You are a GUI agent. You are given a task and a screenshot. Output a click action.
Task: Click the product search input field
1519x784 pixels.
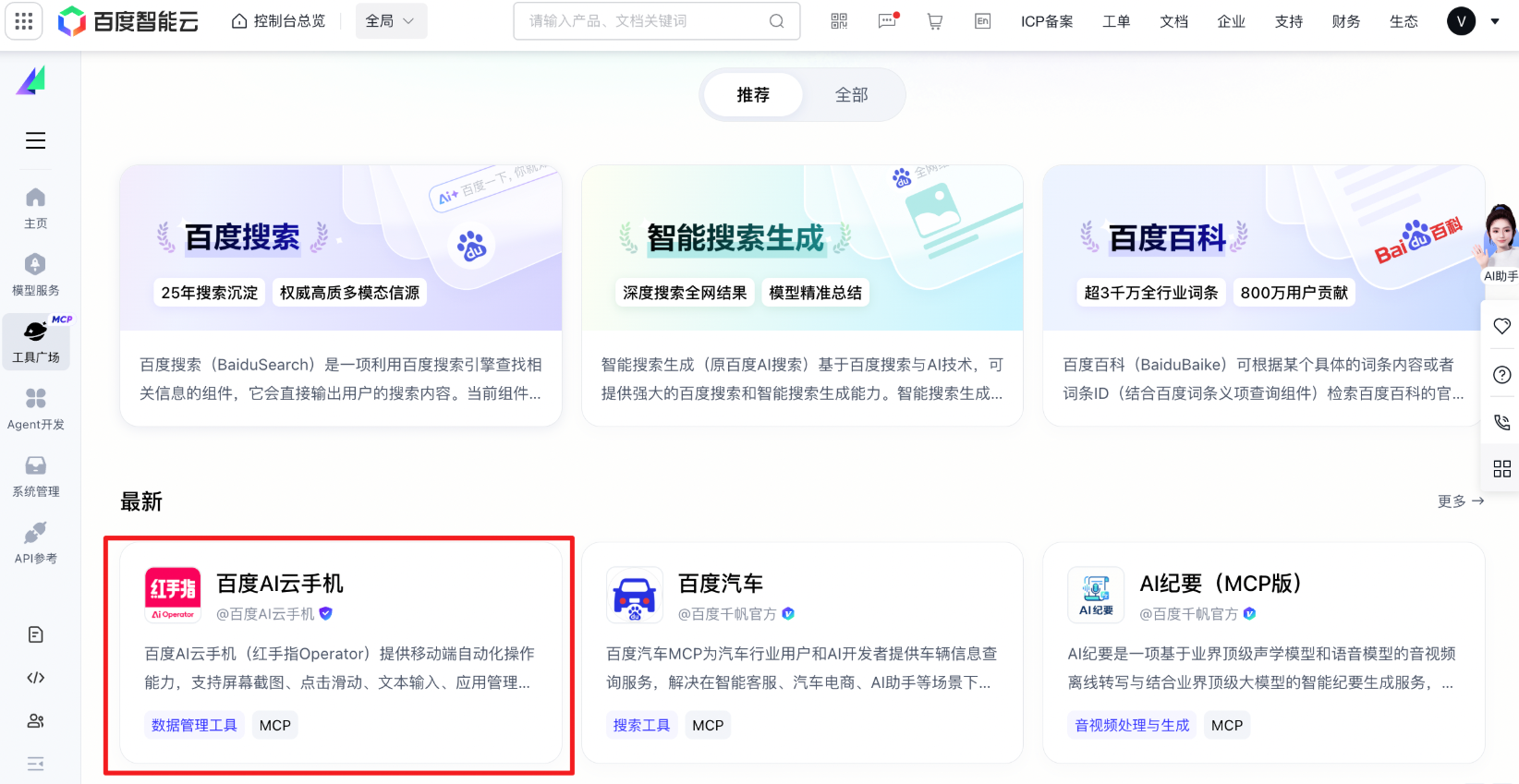tap(647, 21)
